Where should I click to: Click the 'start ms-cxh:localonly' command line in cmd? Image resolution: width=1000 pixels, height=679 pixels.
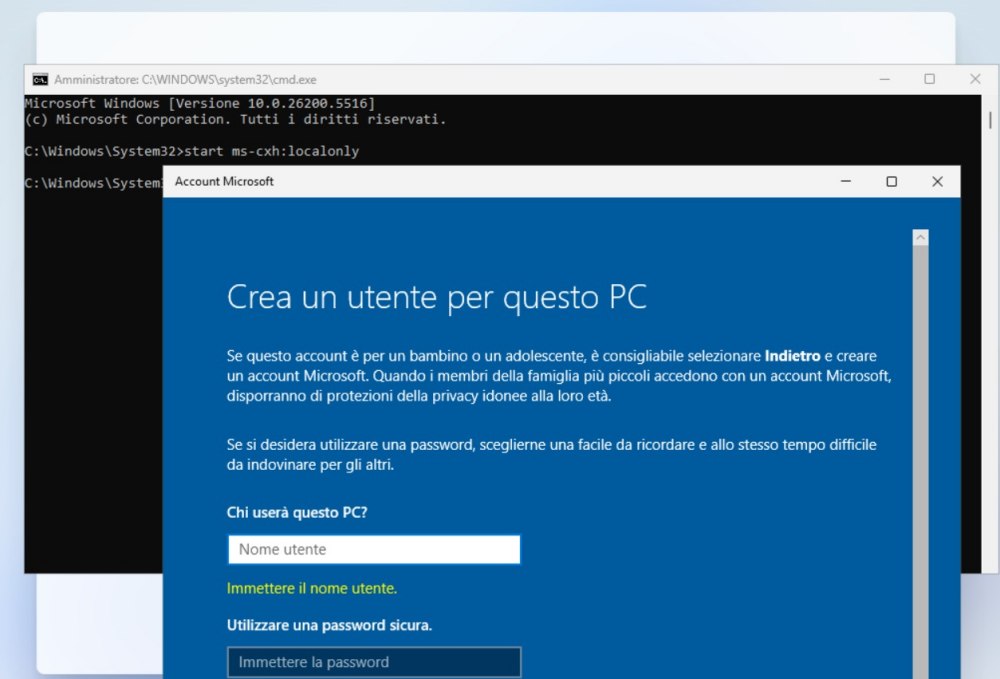[x=272, y=151]
